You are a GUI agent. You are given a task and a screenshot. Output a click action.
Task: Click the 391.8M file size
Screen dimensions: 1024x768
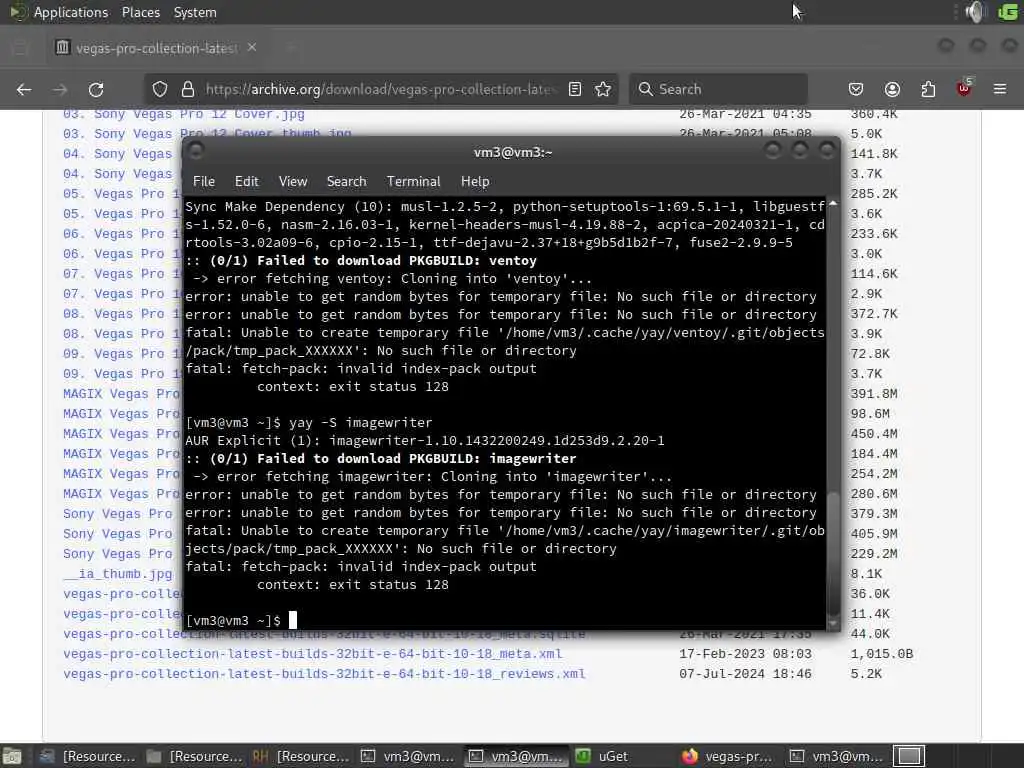(874, 394)
